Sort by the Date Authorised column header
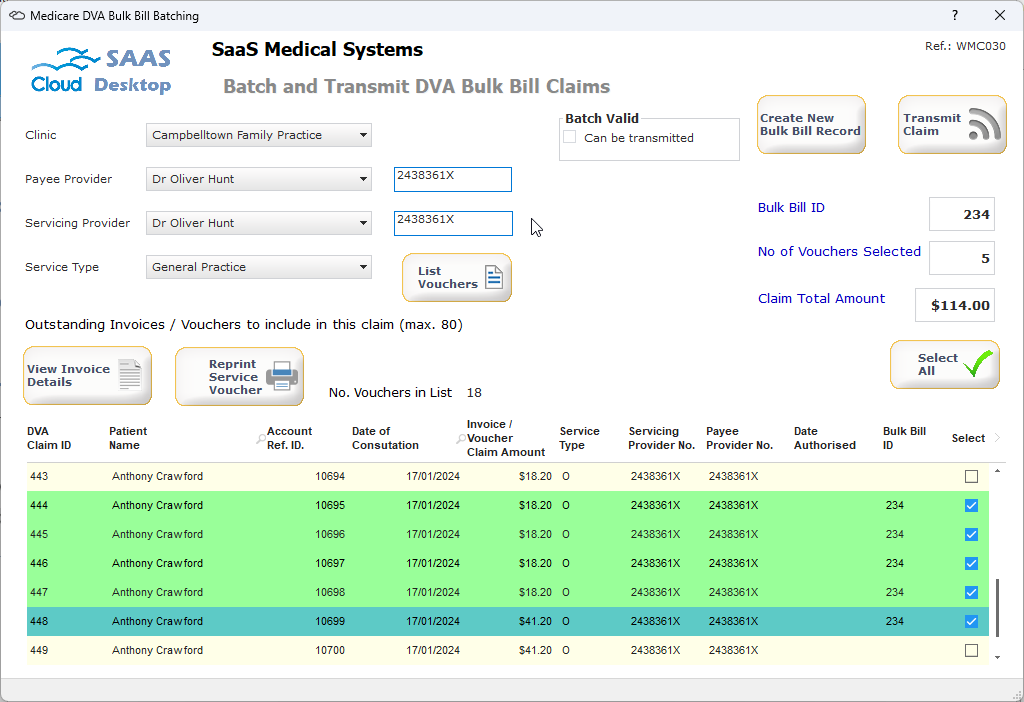The width and height of the screenshot is (1024, 702). pyautogui.click(x=825, y=438)
